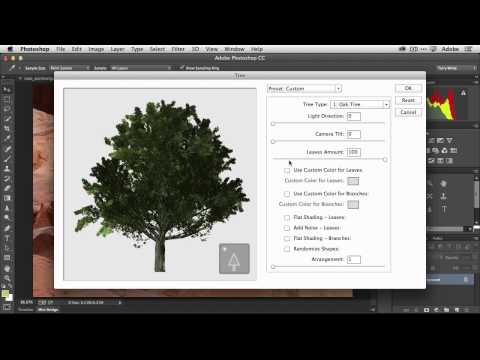Open the Layer menu

[117, 49]
